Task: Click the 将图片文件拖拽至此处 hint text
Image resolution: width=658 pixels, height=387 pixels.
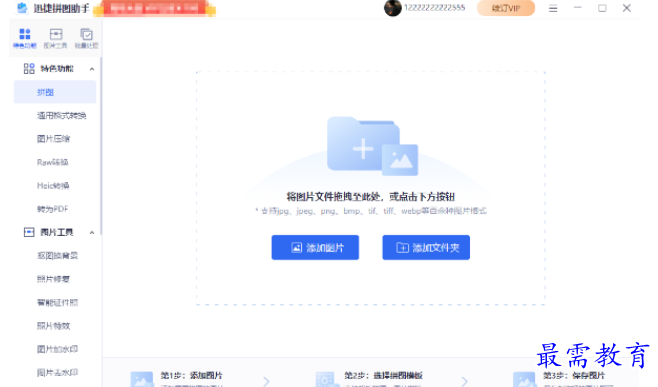Action: click(x=371, y=196)
